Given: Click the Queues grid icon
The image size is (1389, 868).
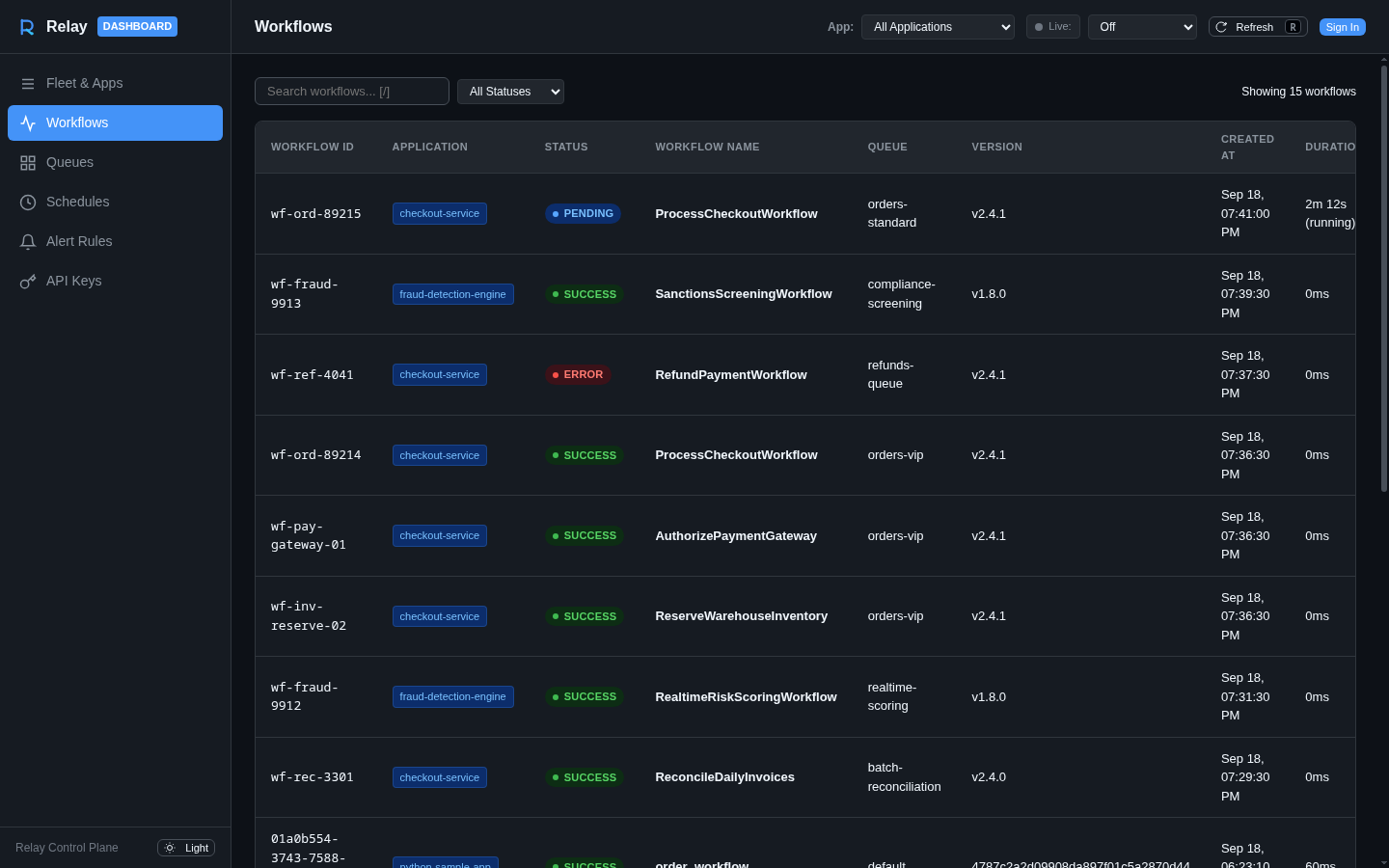Looking at the screenshot, I should 28,163.
